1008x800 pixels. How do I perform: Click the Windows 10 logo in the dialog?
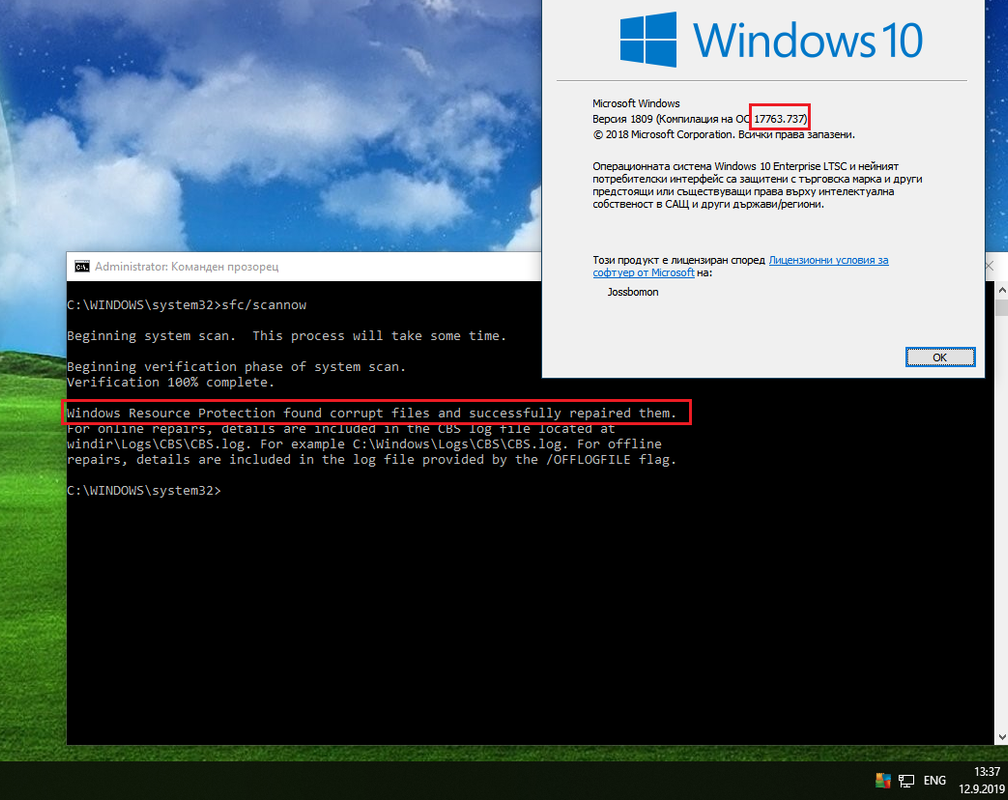point(771,40)
